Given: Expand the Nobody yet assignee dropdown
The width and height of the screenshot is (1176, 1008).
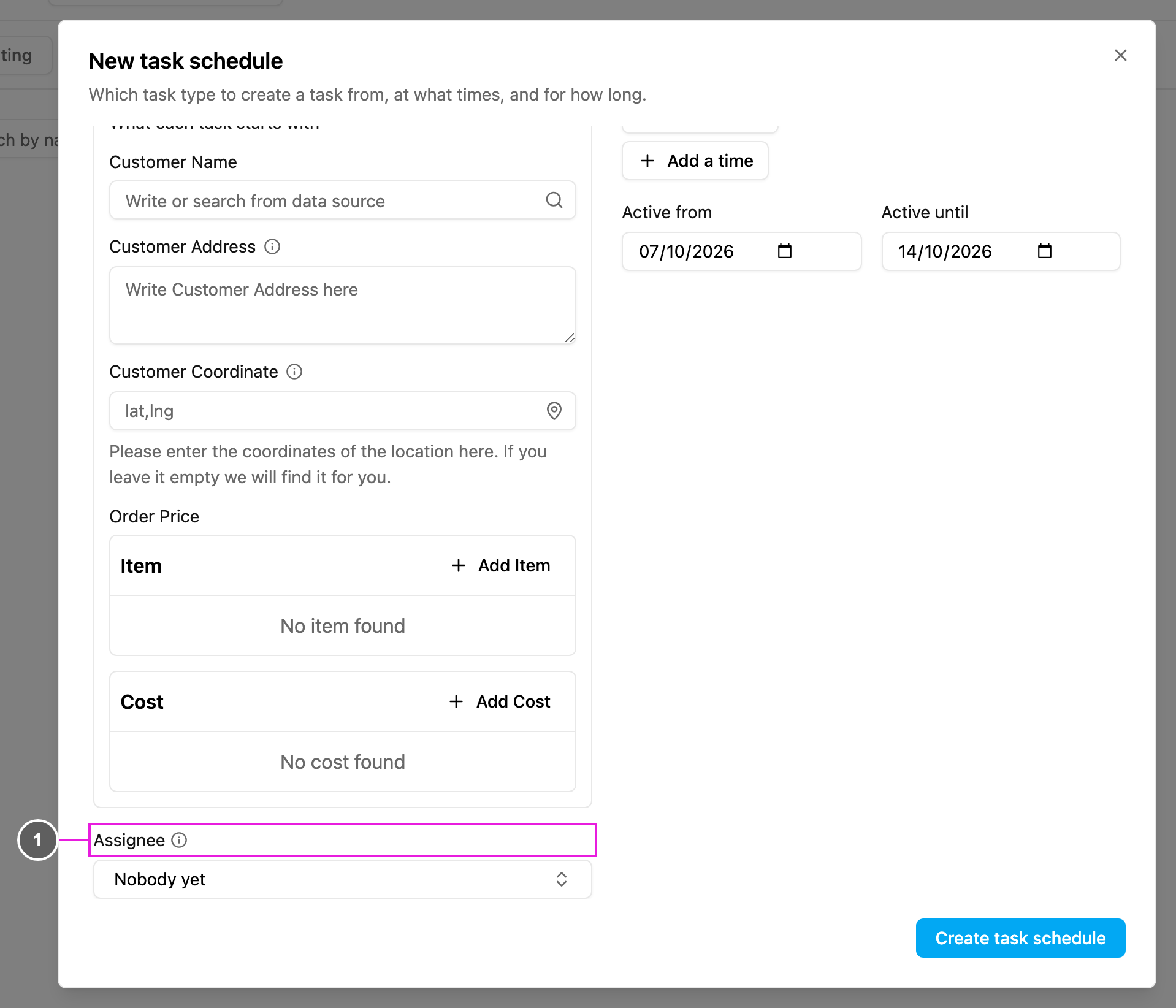Looking at the screenshot, I should coord(342,879).
